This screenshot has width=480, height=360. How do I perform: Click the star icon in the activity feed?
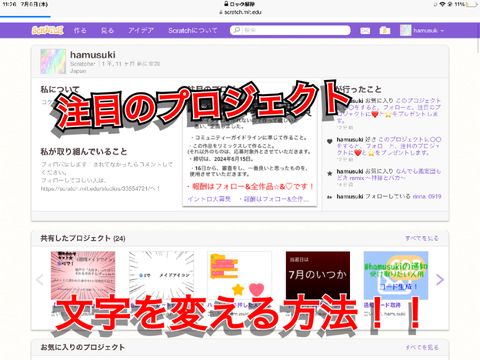pos(330,173)
